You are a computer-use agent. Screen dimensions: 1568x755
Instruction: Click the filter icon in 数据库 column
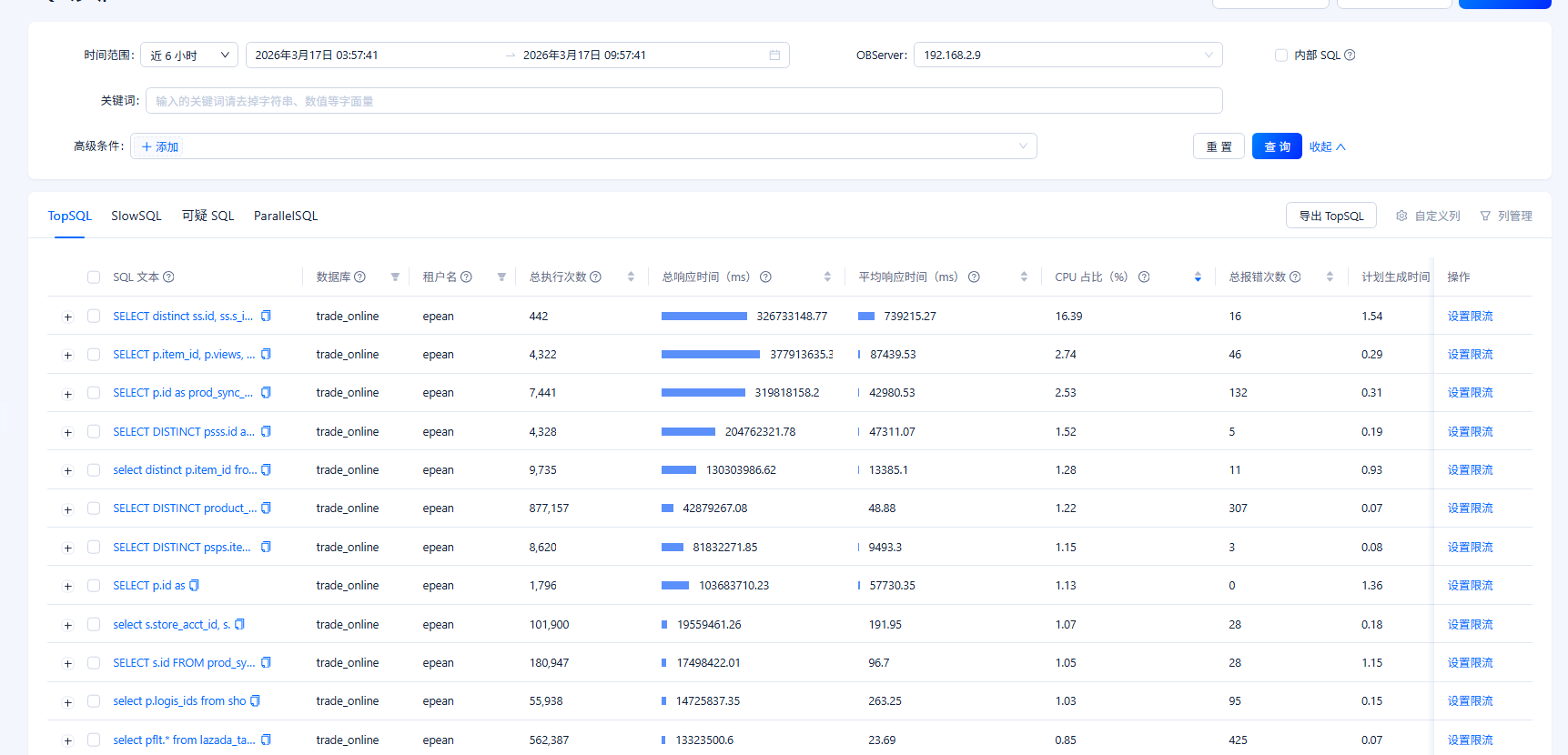coord(395,277)
